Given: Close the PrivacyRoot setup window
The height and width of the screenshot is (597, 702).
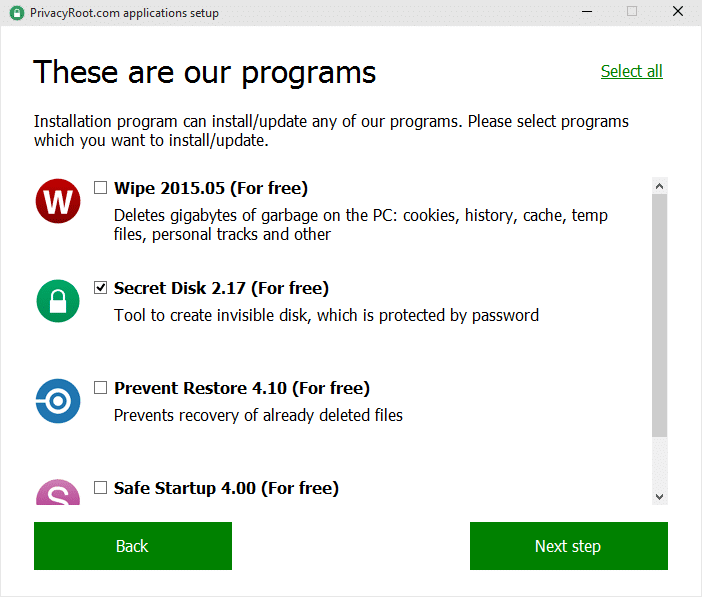Looking at the screenshot, I should click(x=678, y=12).
